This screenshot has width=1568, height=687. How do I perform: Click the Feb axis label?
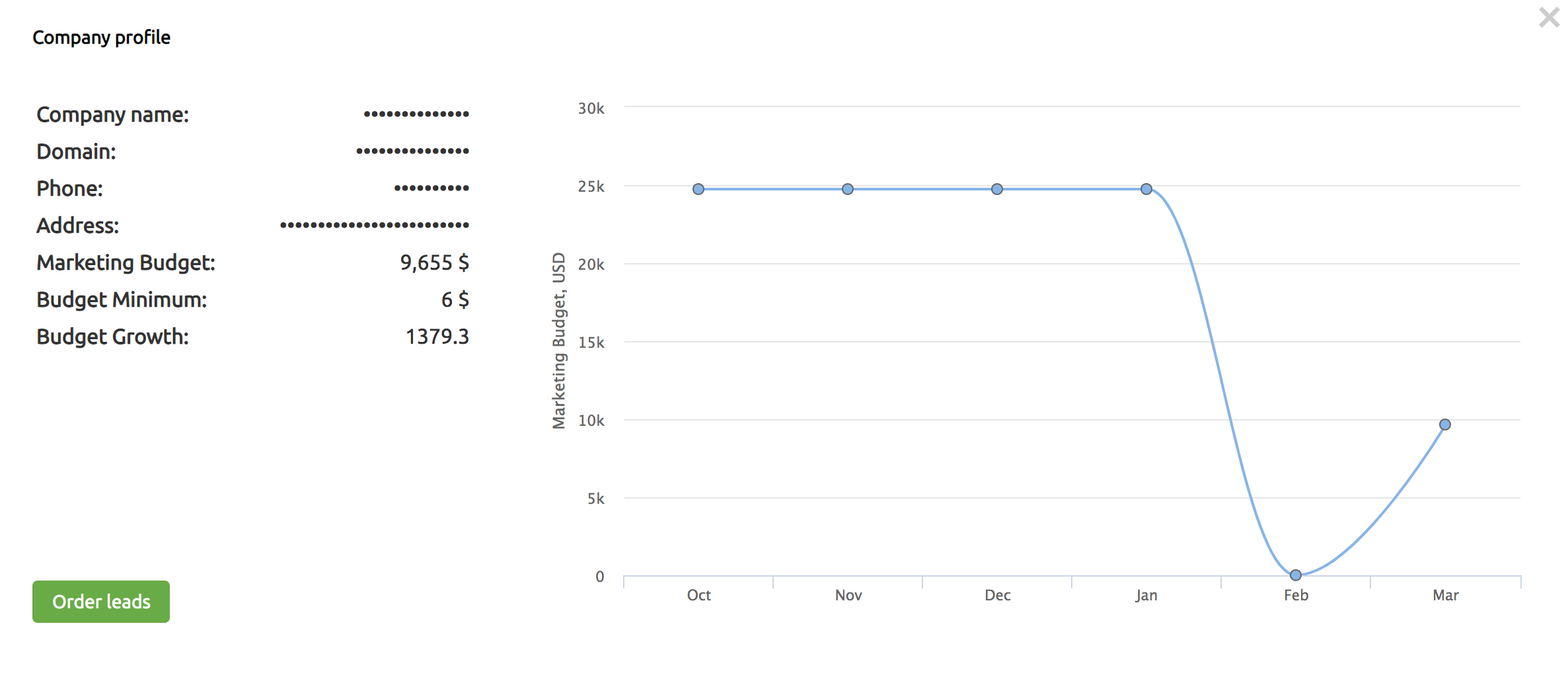point(1295,594)
